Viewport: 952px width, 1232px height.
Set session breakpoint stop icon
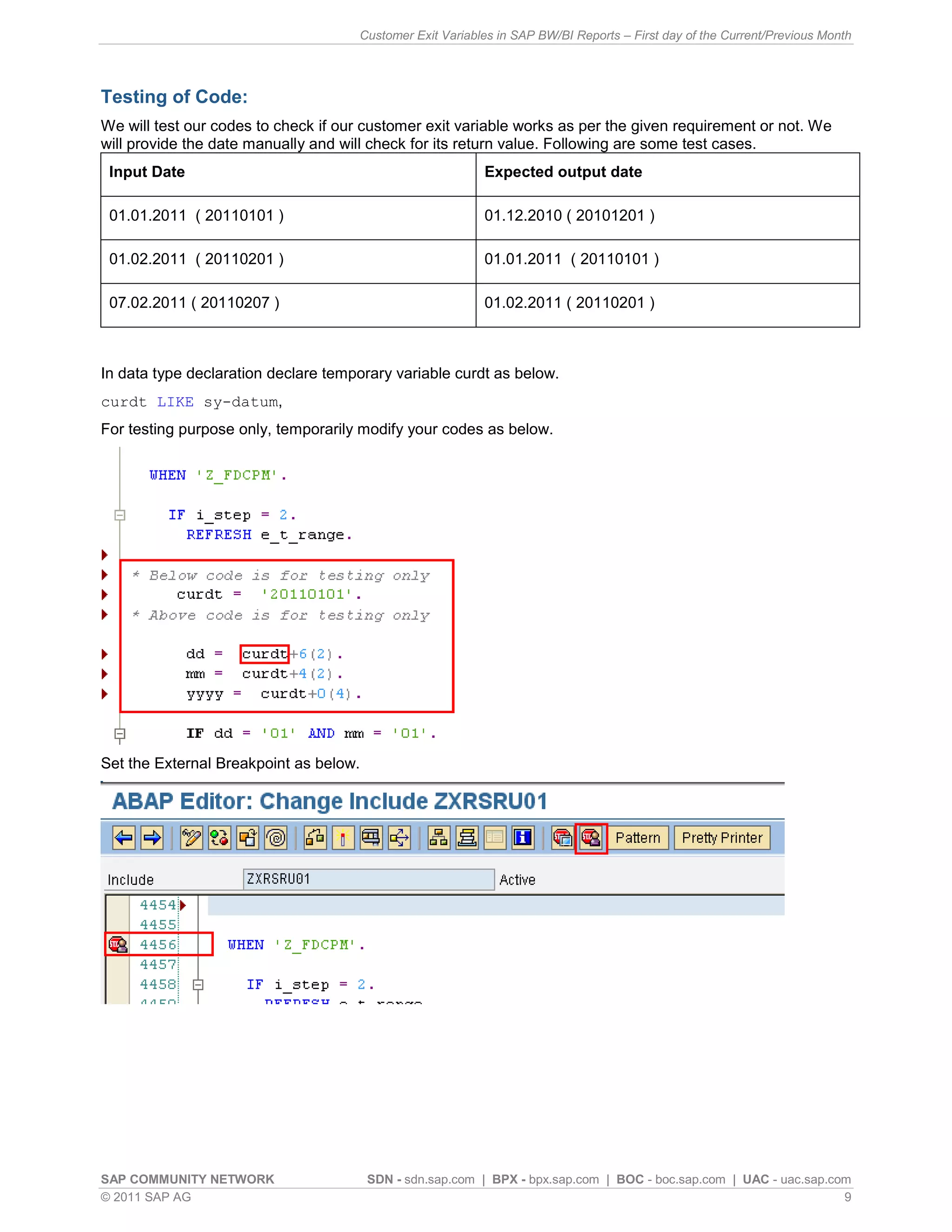562,838
